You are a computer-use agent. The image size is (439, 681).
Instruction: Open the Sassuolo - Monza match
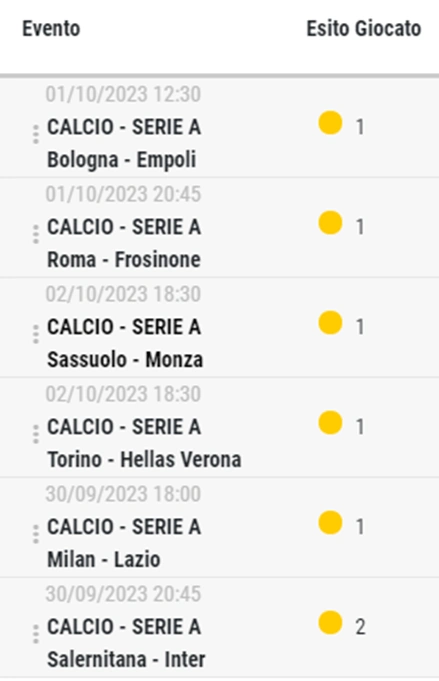point(125,360)
